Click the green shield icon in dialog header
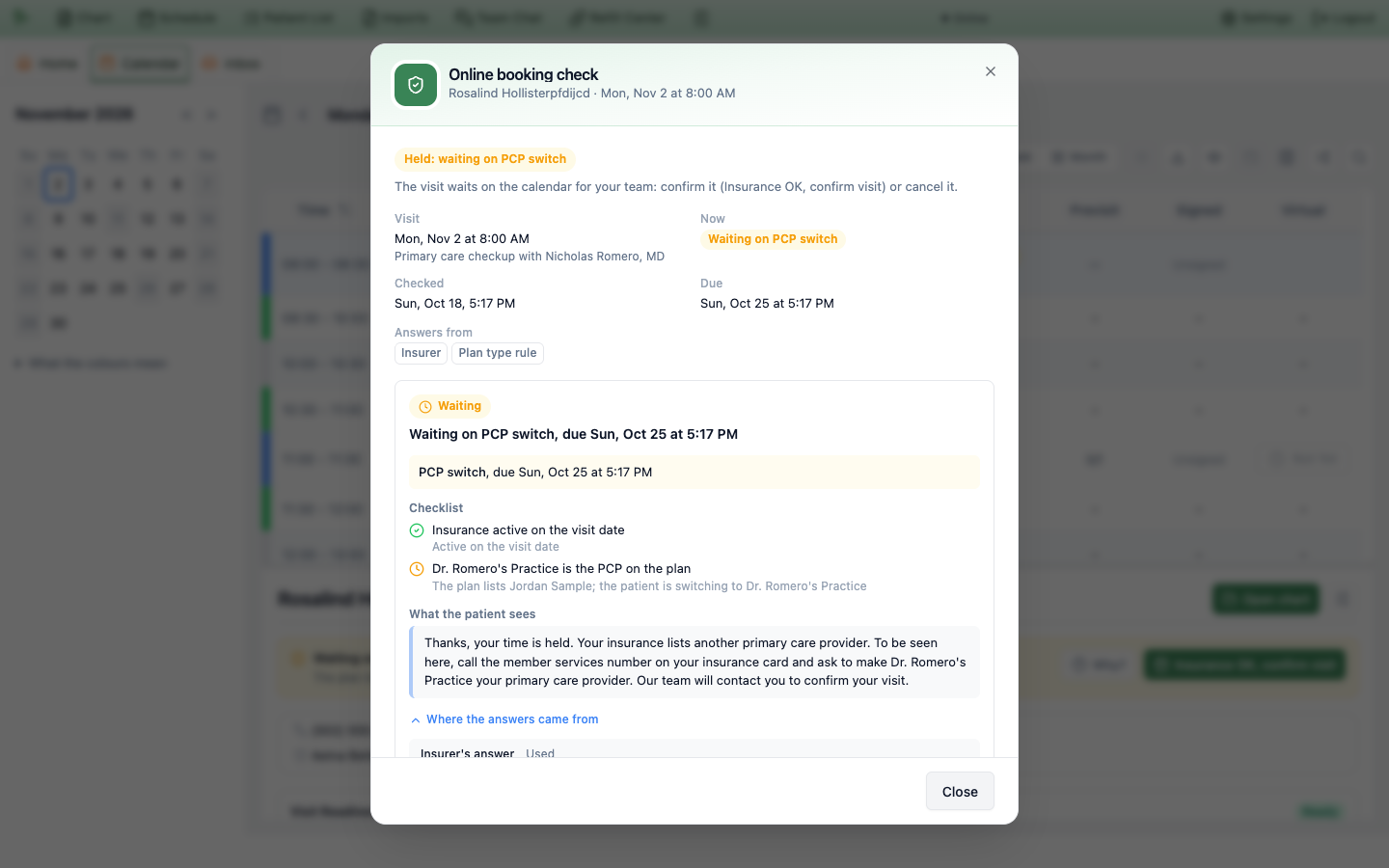The width and height of the screenshot is (1389, 868). 416,85
